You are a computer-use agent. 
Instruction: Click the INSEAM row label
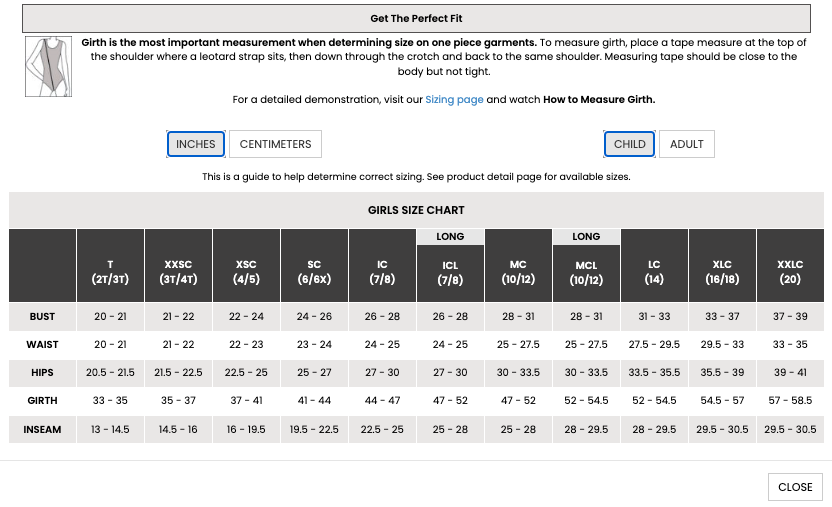pyautogui.click(x=42, y=429)
